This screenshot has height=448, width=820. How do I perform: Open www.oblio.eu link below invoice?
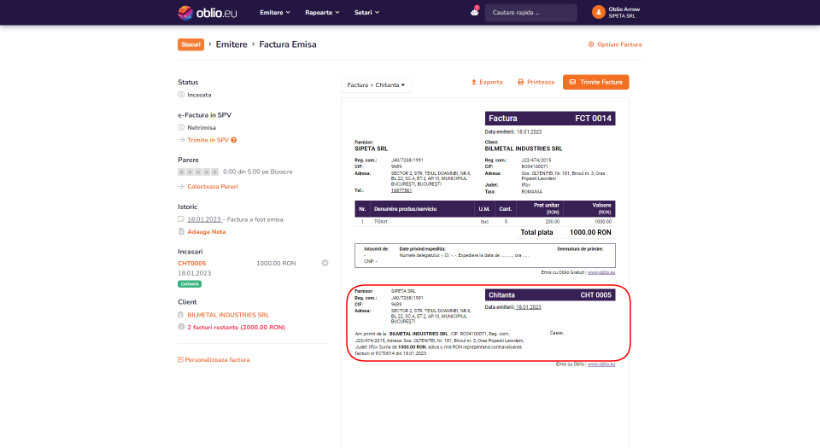[601, 272]
